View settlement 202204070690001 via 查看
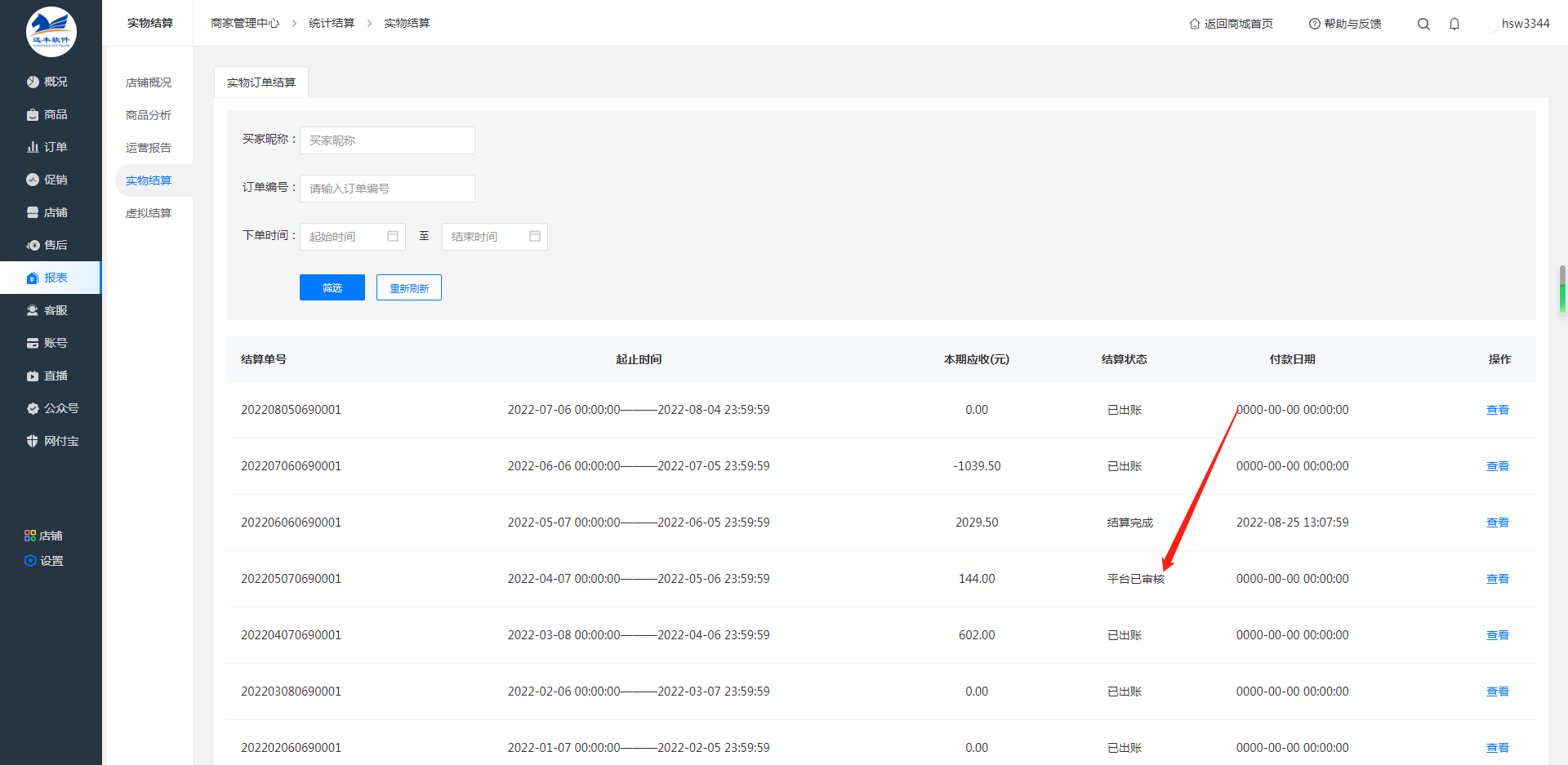This screenshot has height=765, width=1568. 1498,635
